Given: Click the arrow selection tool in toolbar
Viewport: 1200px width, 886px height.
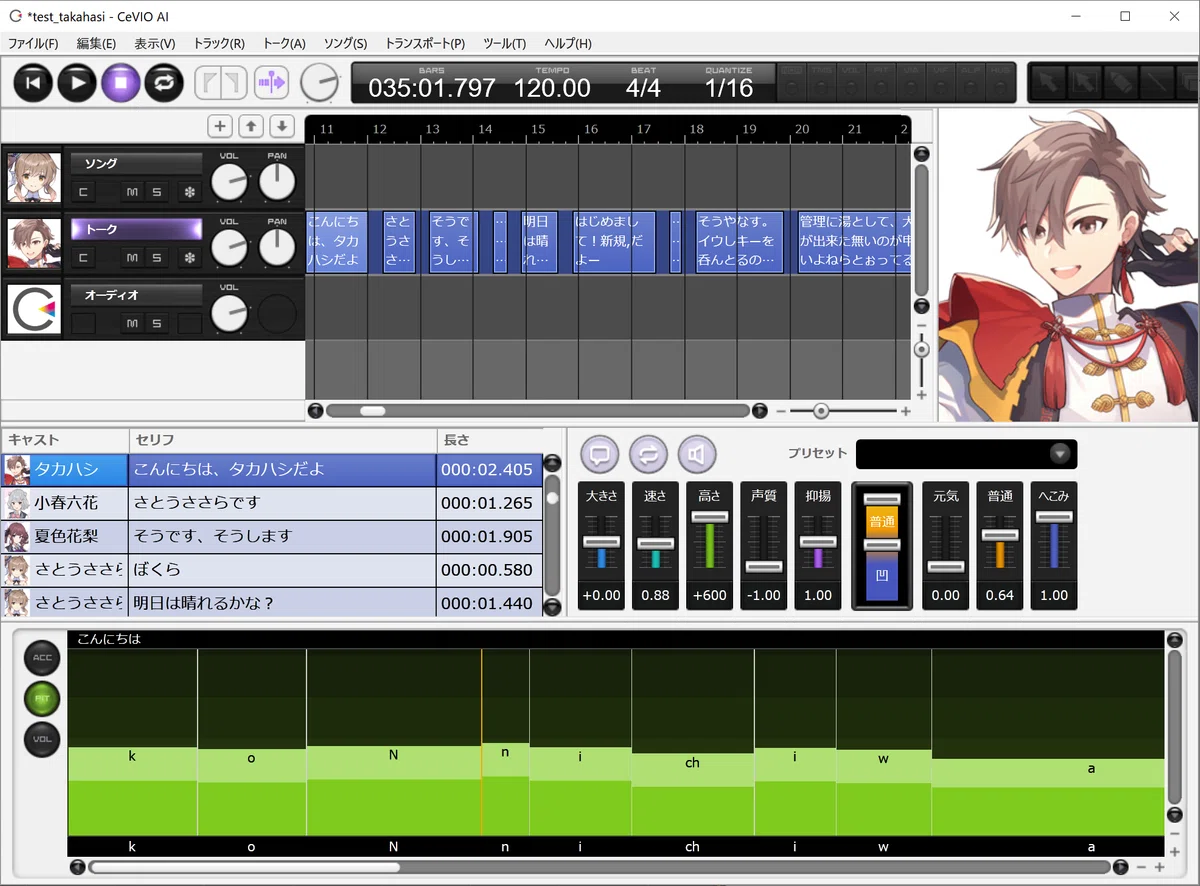Looking at the screenshot, I should [1048, 82].
